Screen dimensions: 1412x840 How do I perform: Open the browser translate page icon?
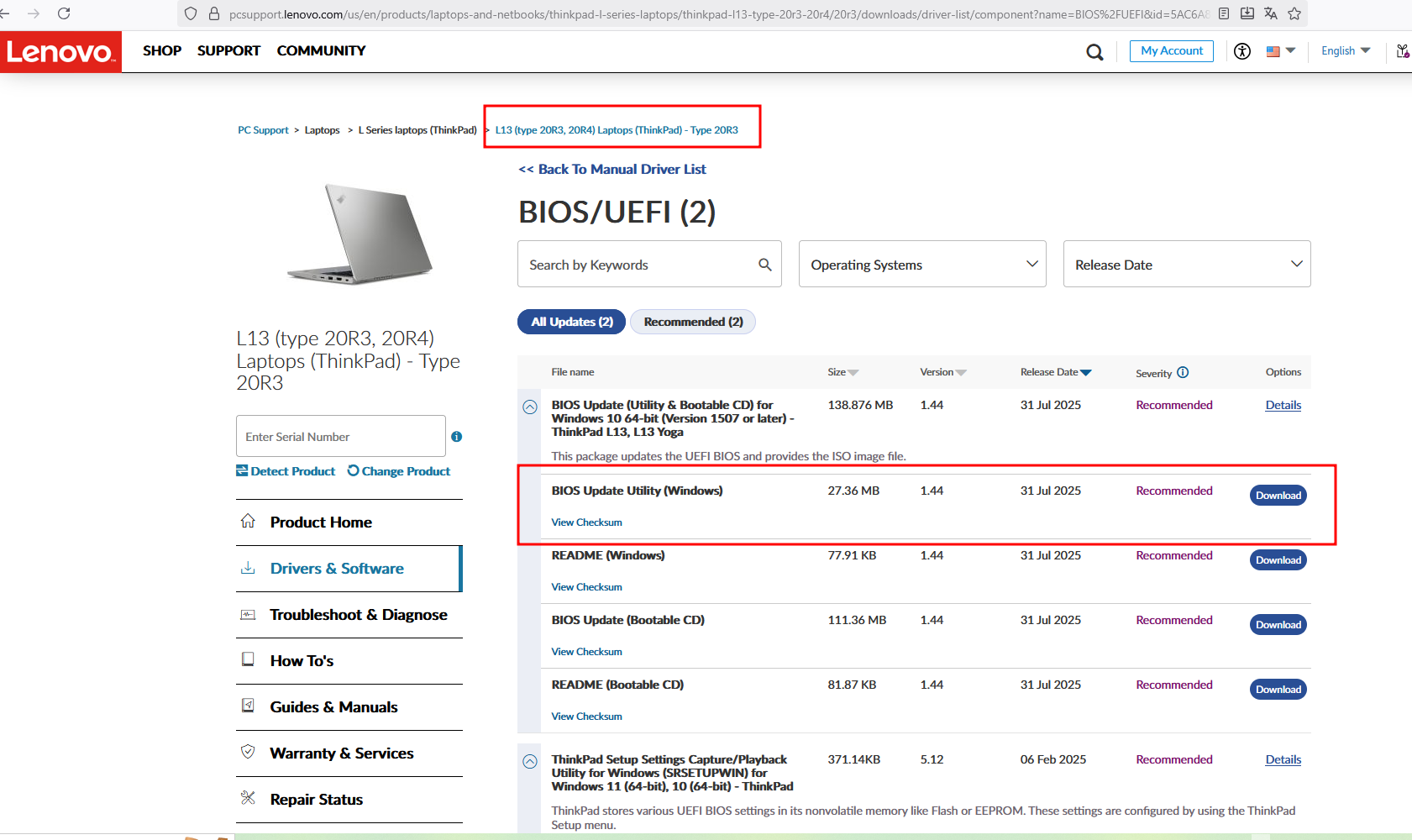[x=1271, y=13]
